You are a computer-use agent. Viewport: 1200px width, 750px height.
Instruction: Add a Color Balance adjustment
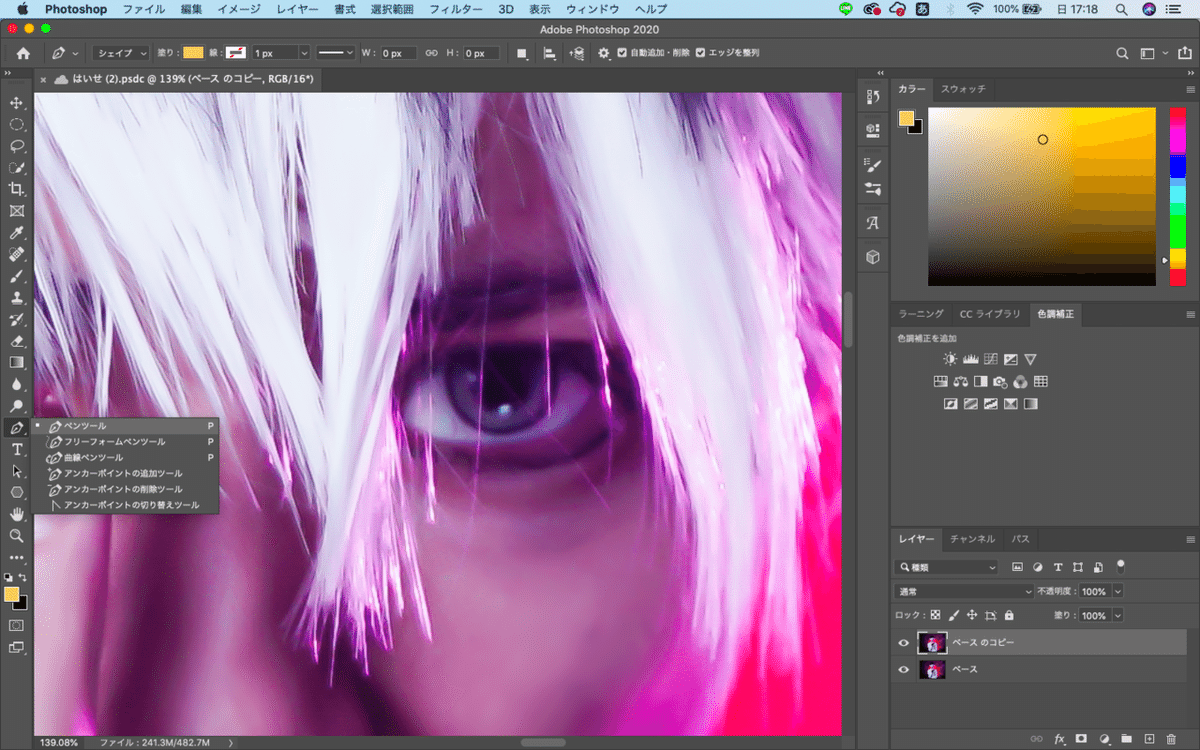(x=960, y=381)
